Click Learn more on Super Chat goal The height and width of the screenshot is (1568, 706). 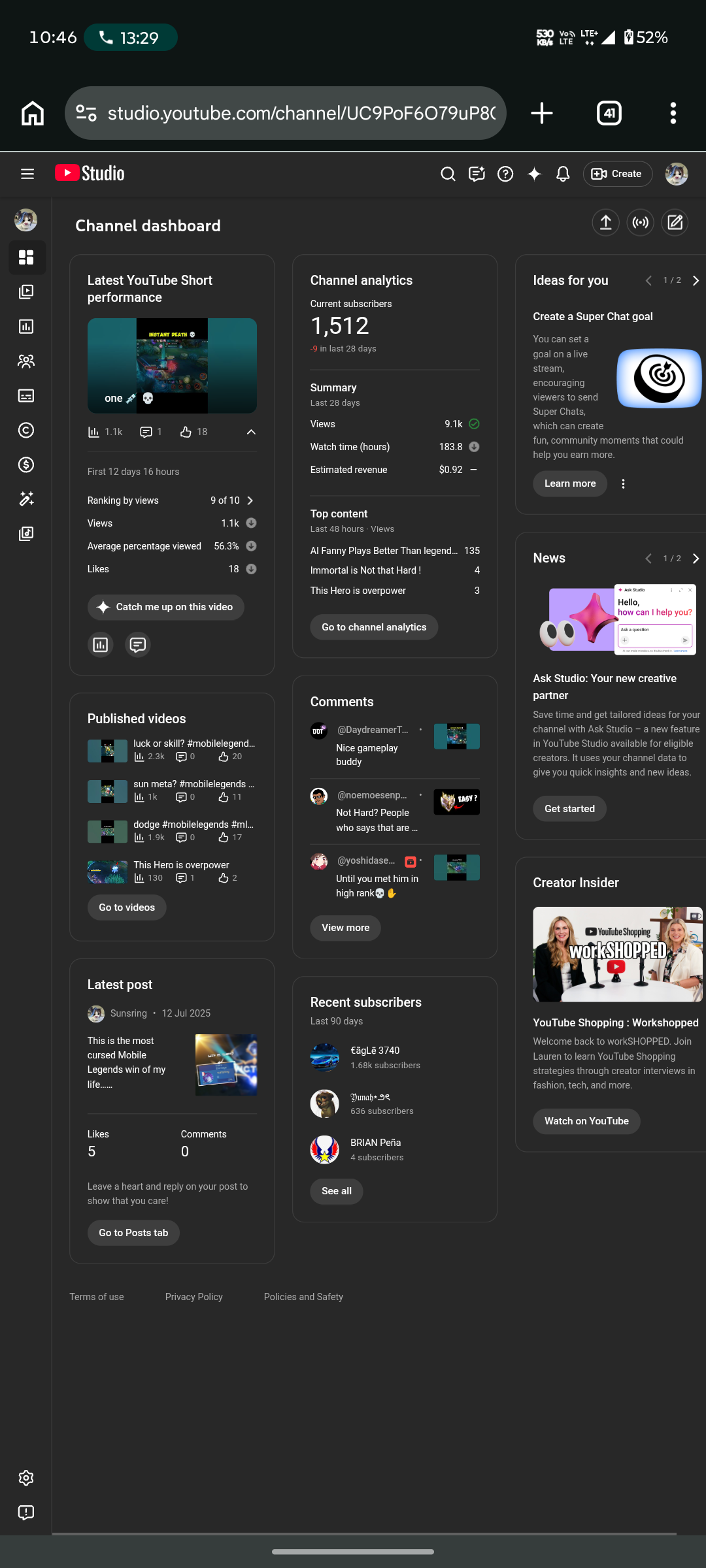point(570,483)
